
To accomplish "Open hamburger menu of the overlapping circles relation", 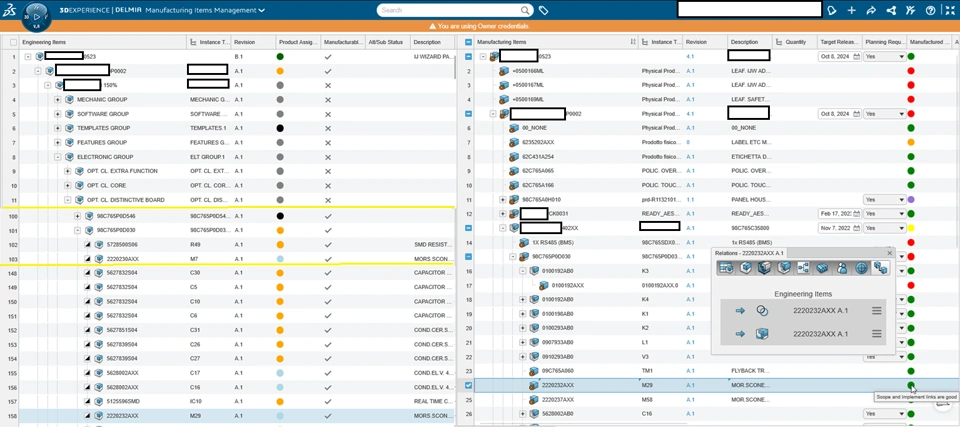I will click(877, 311).
